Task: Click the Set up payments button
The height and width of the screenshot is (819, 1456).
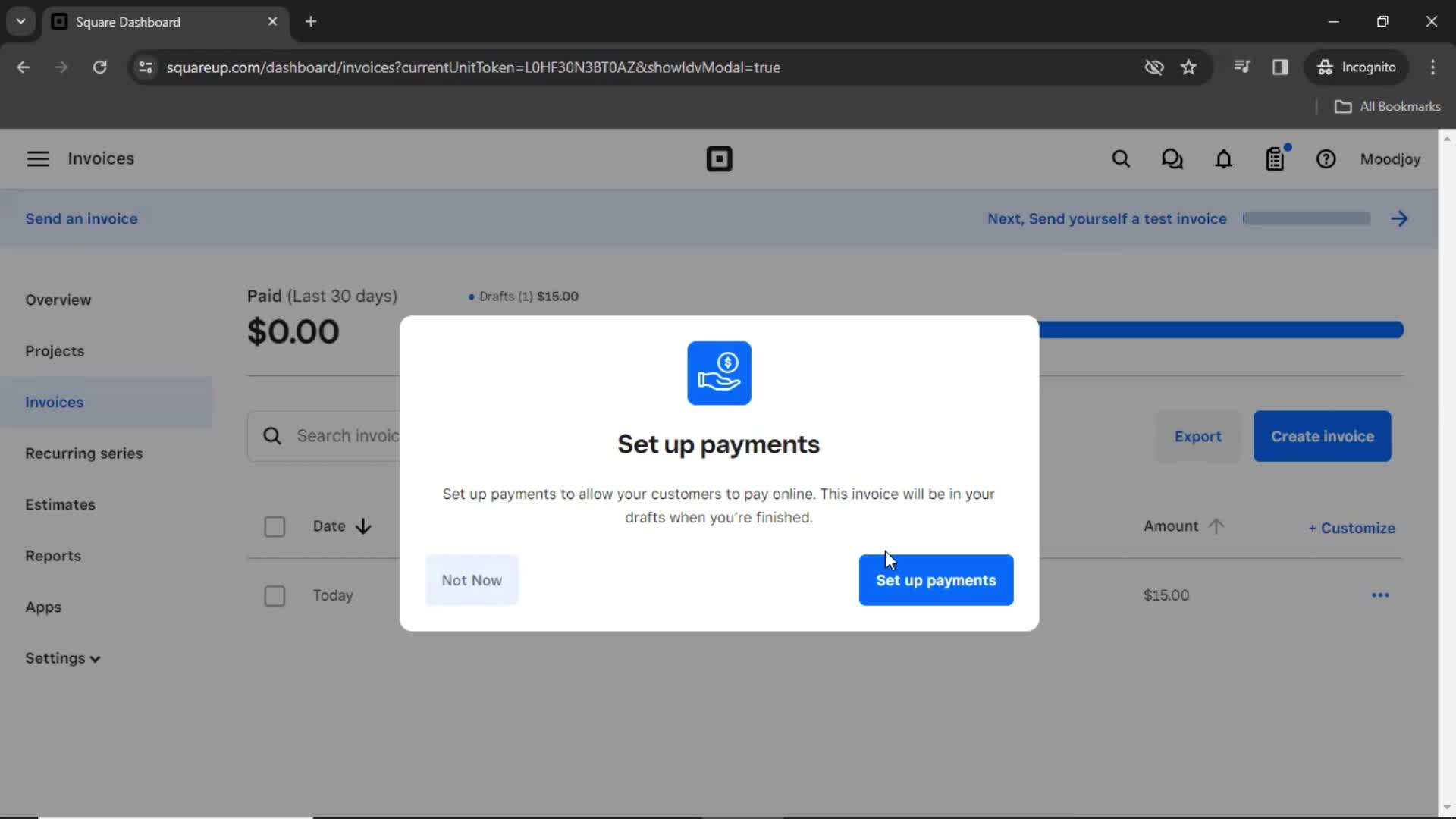Action: (936, 580)
